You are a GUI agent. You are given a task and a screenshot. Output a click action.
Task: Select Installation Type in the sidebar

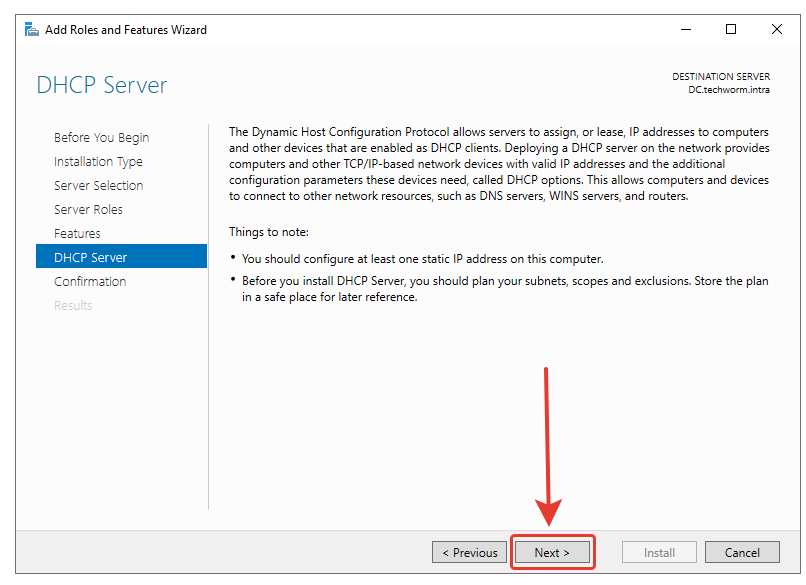point(98,161)
